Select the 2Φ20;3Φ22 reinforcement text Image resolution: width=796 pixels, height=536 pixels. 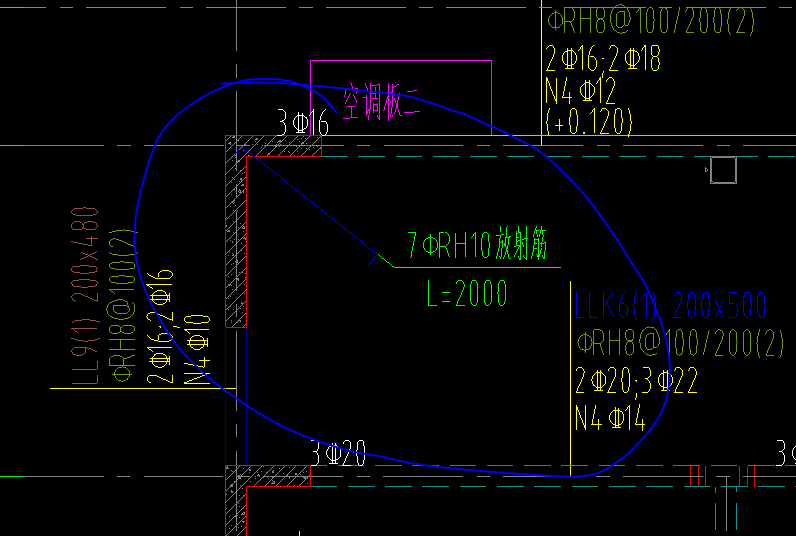[x=637, y=381]
